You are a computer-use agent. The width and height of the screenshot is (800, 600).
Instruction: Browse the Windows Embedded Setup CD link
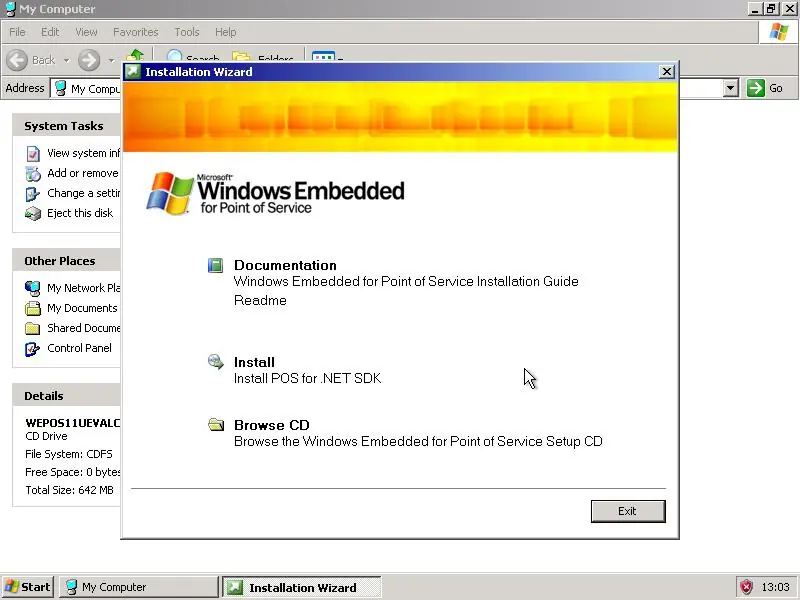418,441
